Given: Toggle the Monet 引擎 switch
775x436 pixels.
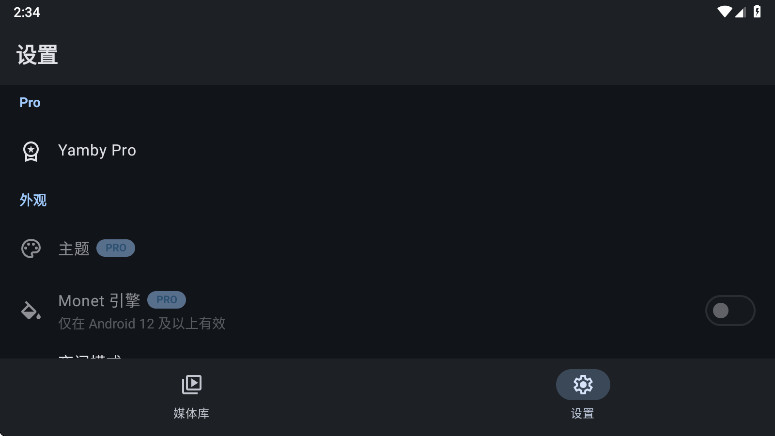Looking at the screenshot, I should 730,310.
